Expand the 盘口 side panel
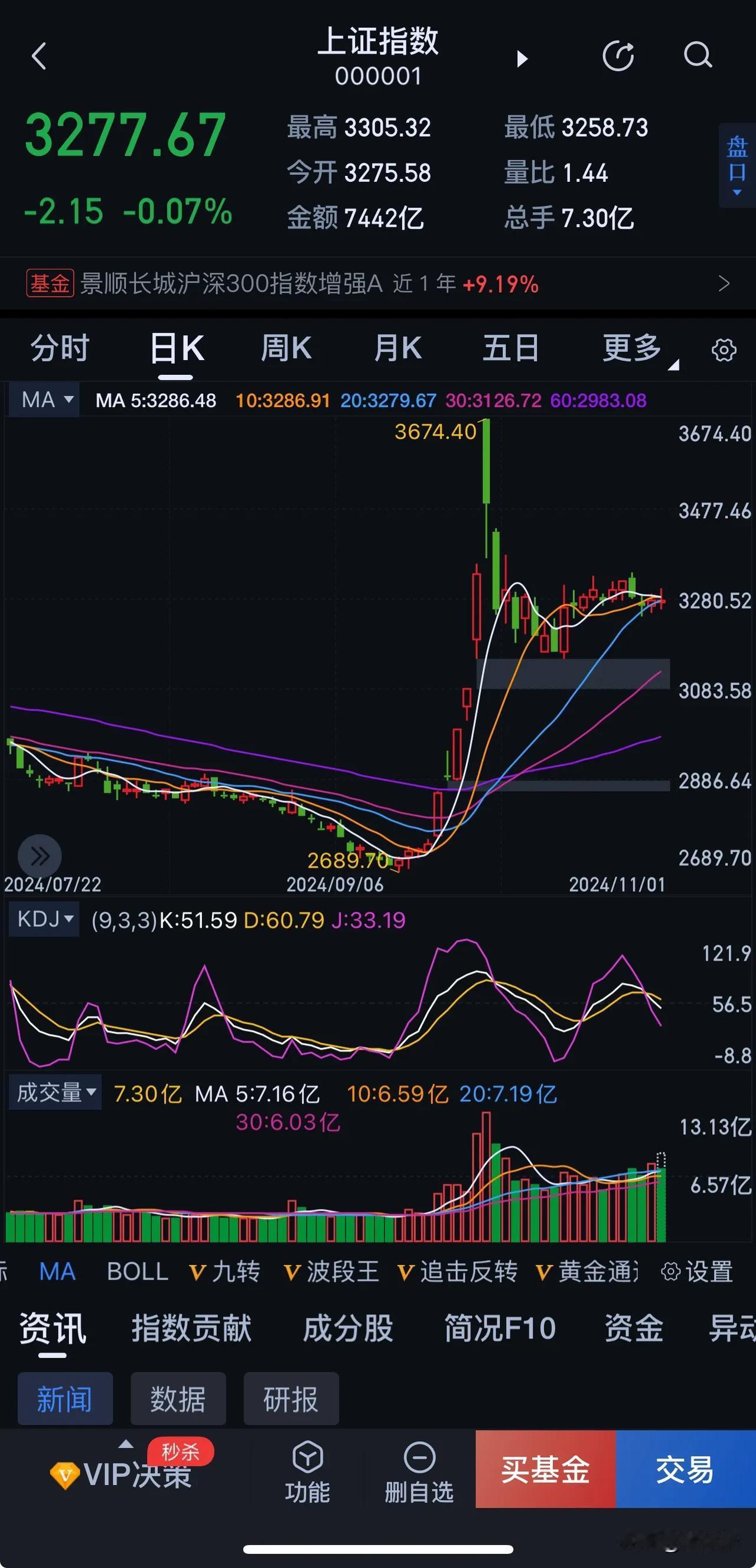Image resolution: width=756 pixels, height=1568 pixels. [737, 165]
